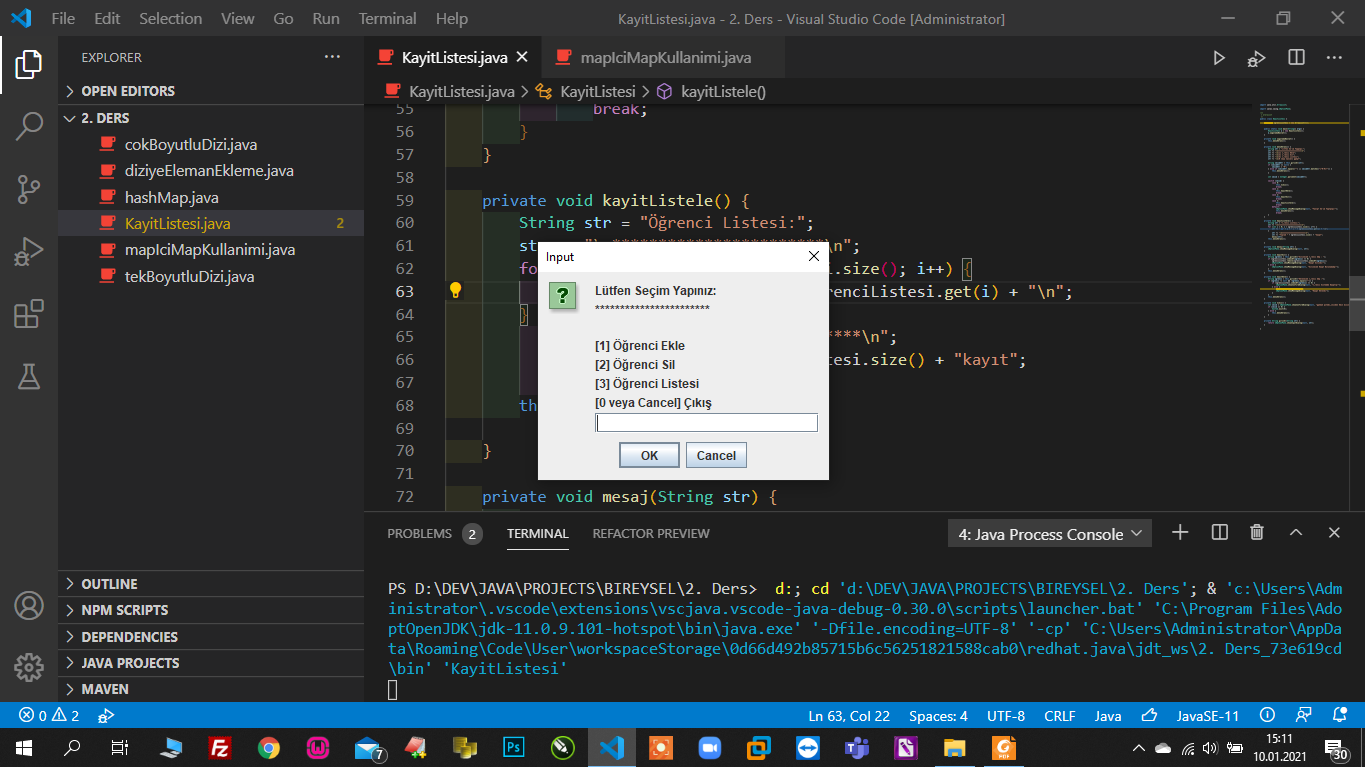
Task: Click the Split Editor icon
Action: [1296, 58]
